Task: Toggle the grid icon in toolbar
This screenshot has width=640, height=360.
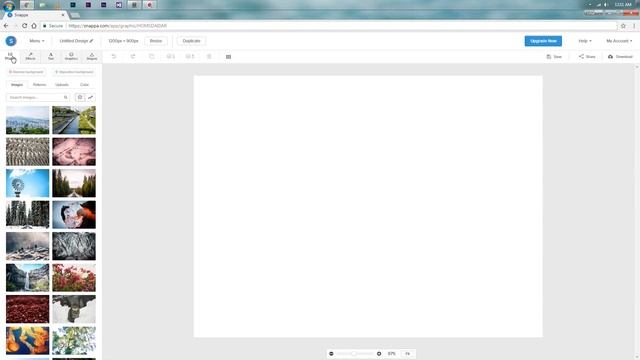Action: pos(229,57)
